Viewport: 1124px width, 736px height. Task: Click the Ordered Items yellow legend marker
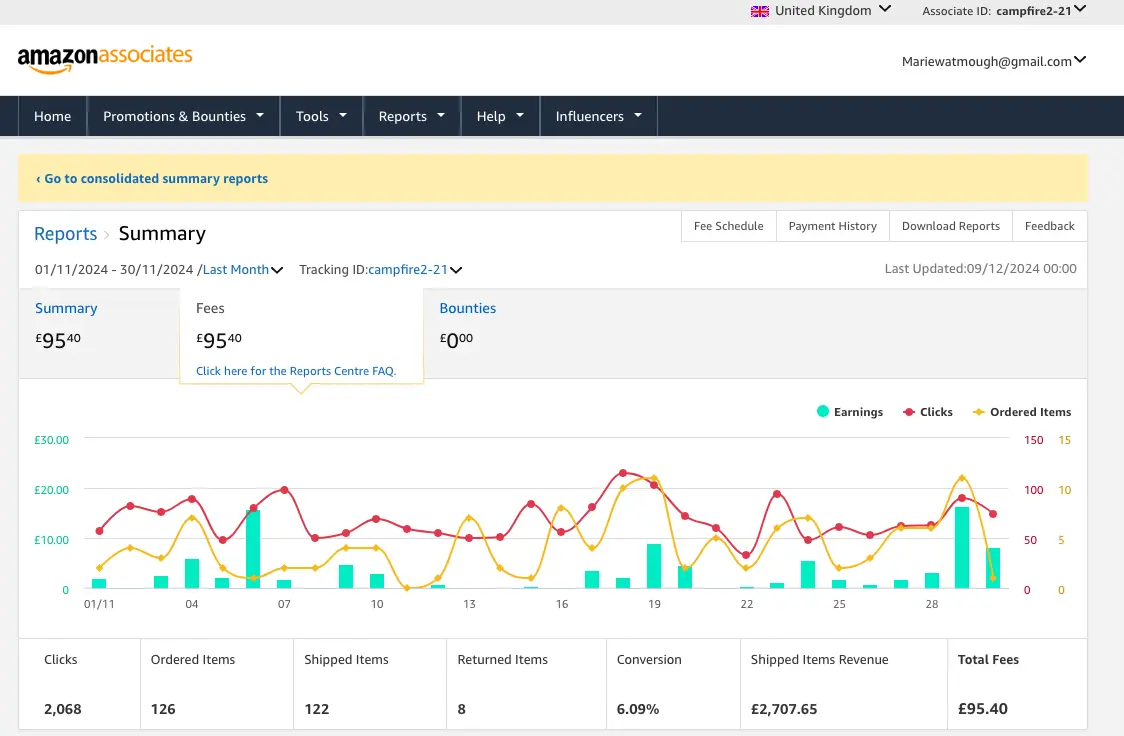pos(978,411)
